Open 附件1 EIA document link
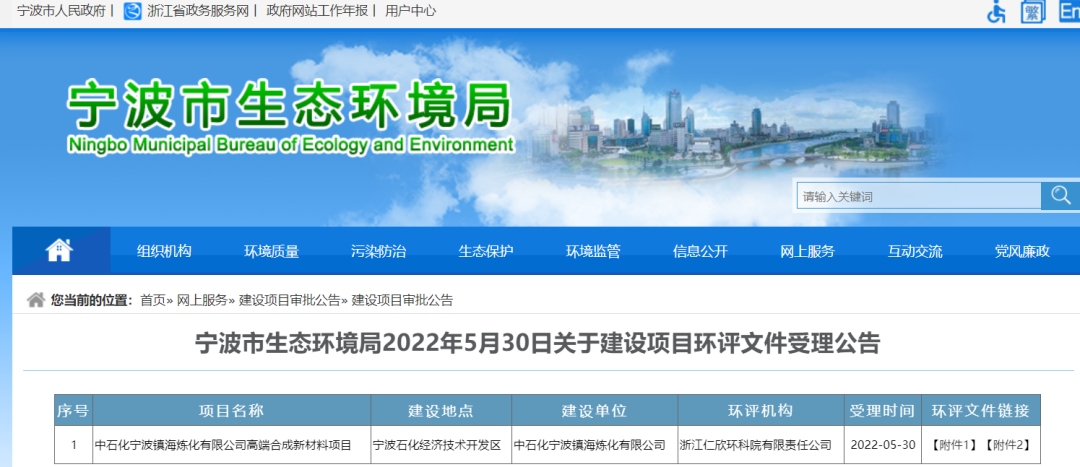The height and width of the screenshot is (467, 1080). pos(954,444)
